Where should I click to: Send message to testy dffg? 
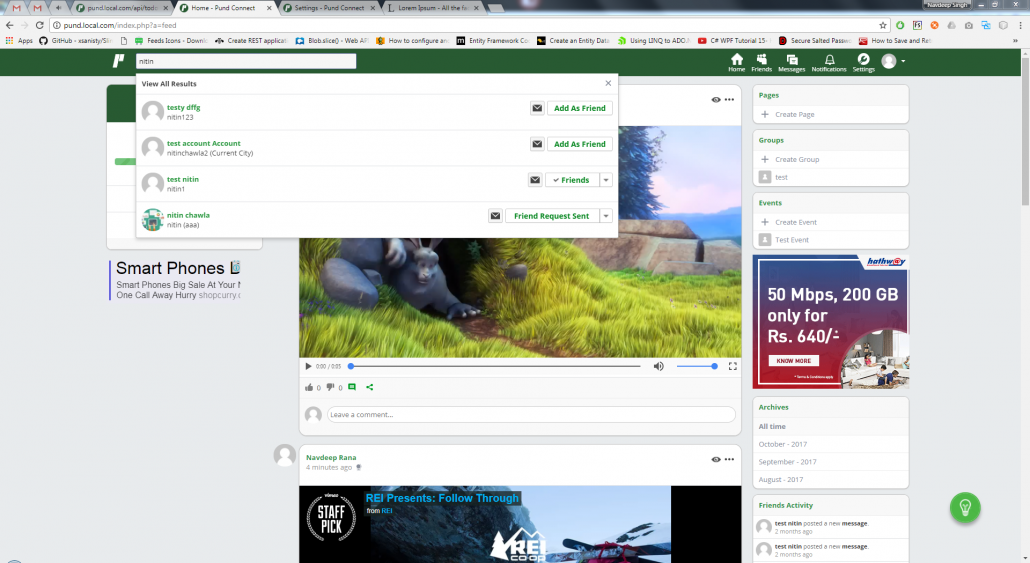537,108
